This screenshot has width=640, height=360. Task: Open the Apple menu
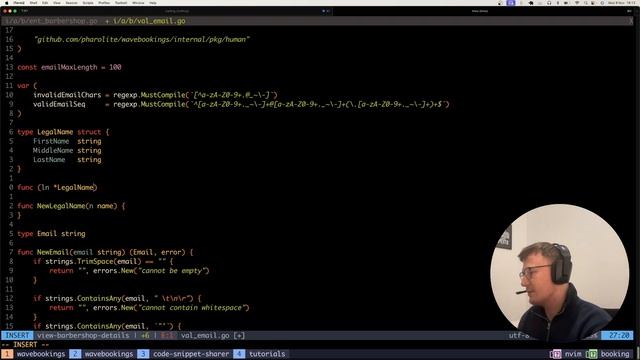tap(7, 3)
